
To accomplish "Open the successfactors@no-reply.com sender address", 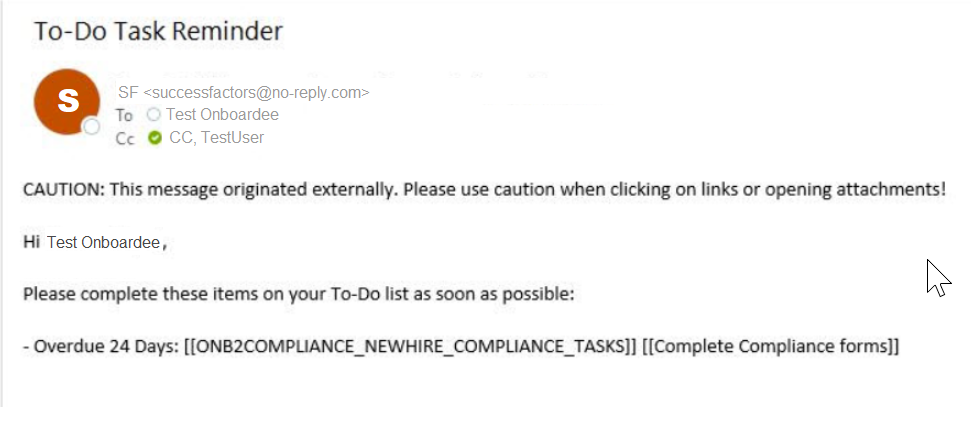I will pyautogui.click(x=256, y=92).
